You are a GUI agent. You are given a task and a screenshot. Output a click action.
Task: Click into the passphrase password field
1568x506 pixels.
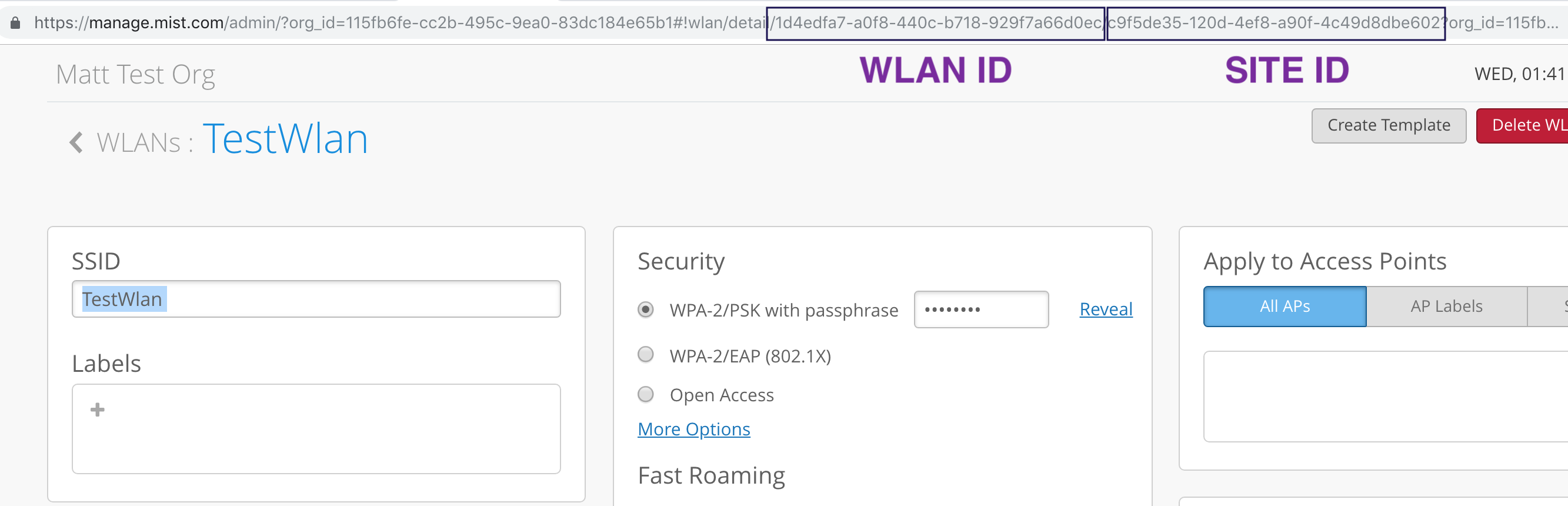[980, 309]
